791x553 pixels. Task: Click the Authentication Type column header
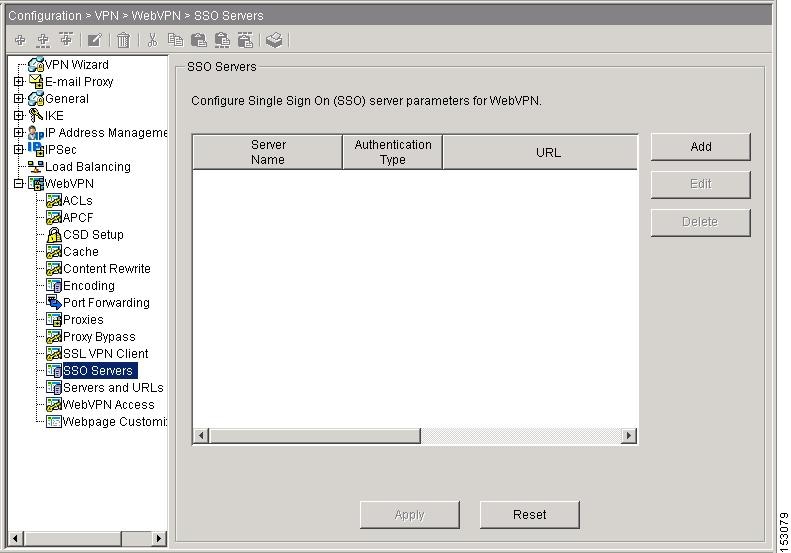(392, 152)
